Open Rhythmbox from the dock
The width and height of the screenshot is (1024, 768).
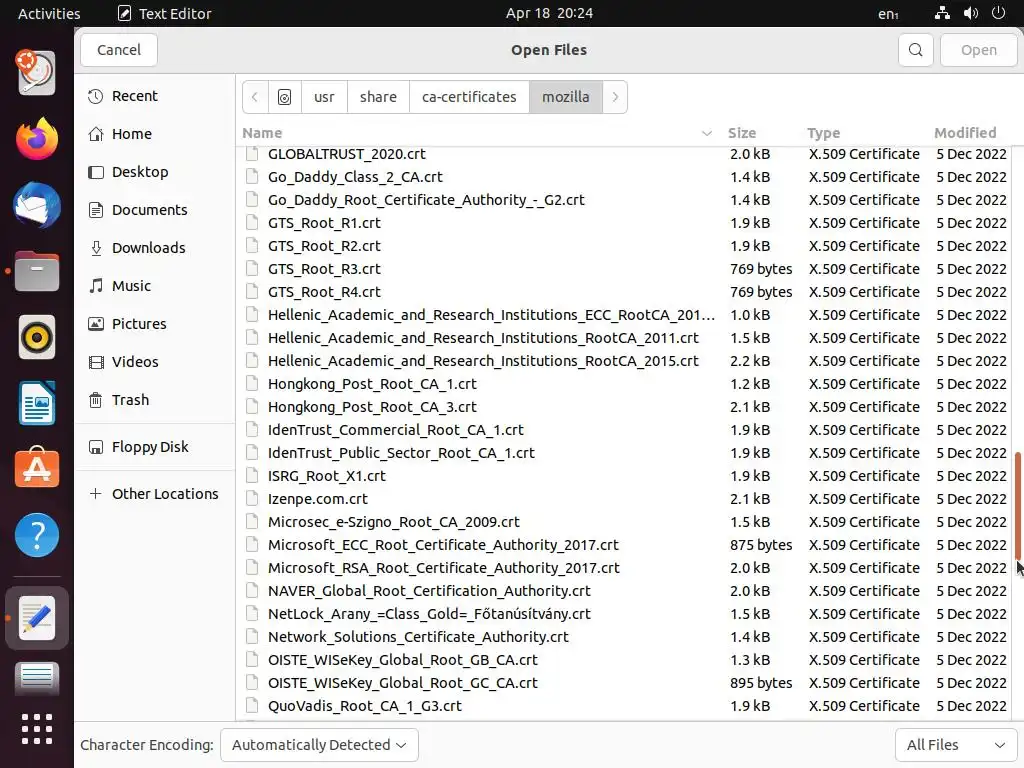(37, 338)
